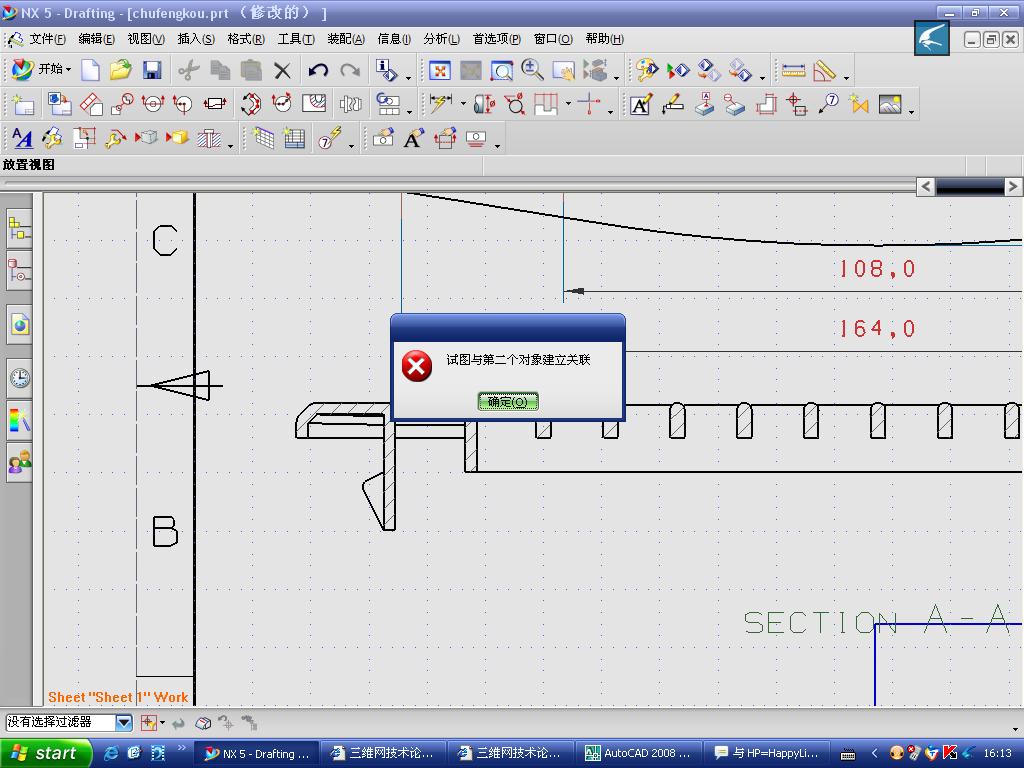
Task: Click the Broken View icon
Action: coord(351,104)
